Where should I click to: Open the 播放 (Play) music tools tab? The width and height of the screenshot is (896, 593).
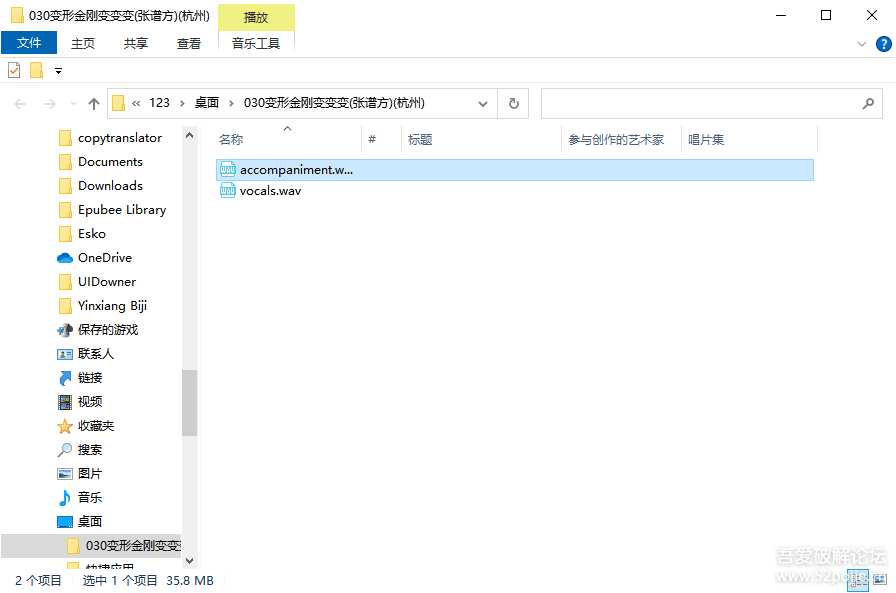(255, 17)
